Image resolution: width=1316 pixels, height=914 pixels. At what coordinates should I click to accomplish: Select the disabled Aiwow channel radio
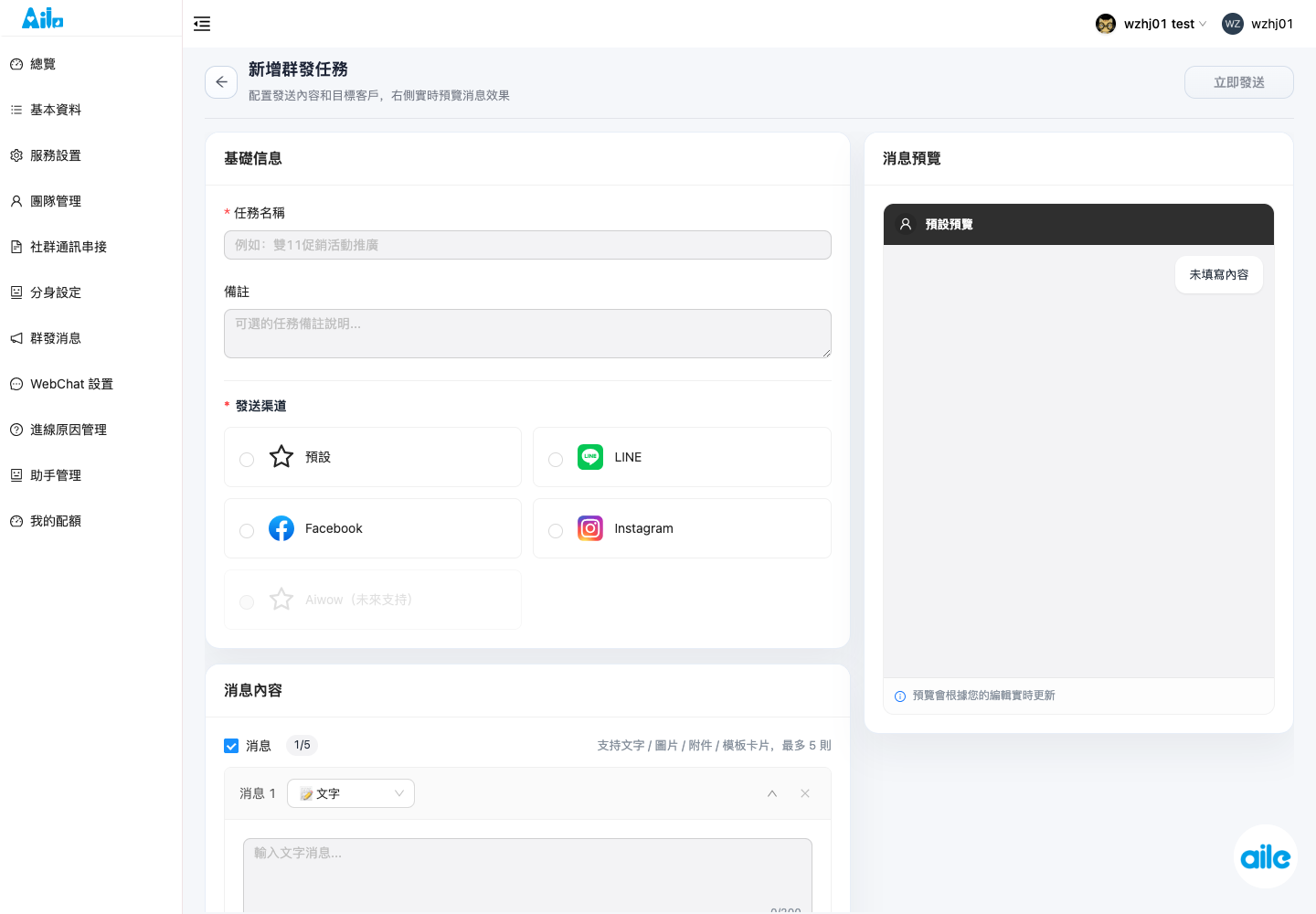[x=247, y=602]
